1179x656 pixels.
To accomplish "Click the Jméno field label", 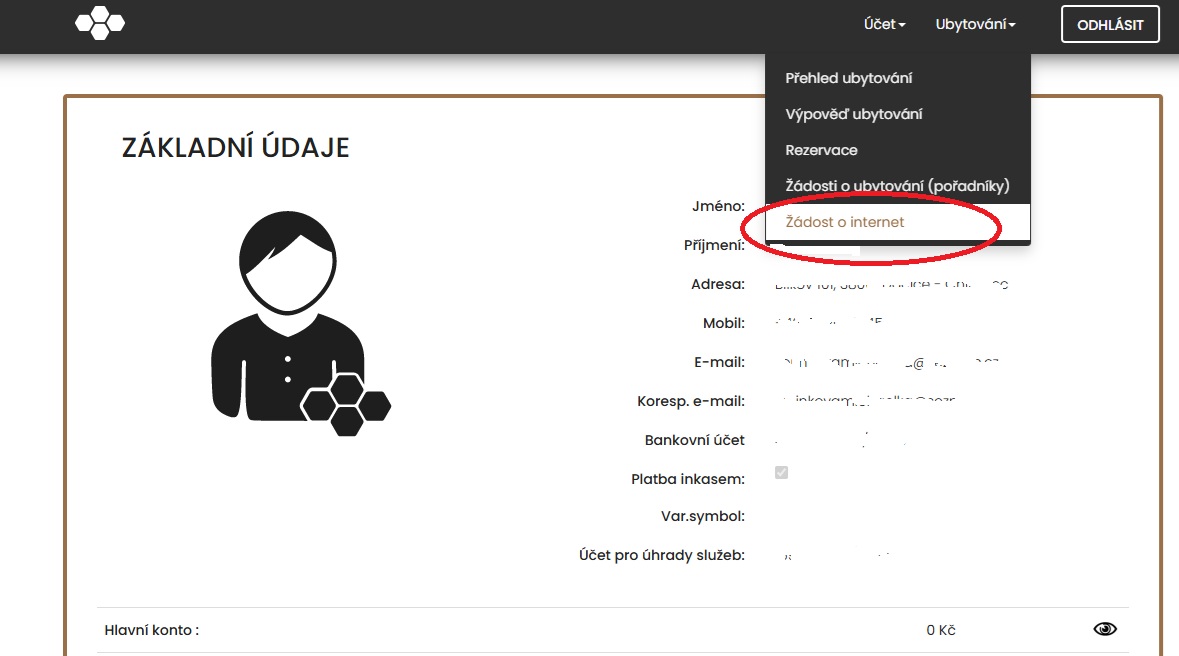I will coord(718,206).
